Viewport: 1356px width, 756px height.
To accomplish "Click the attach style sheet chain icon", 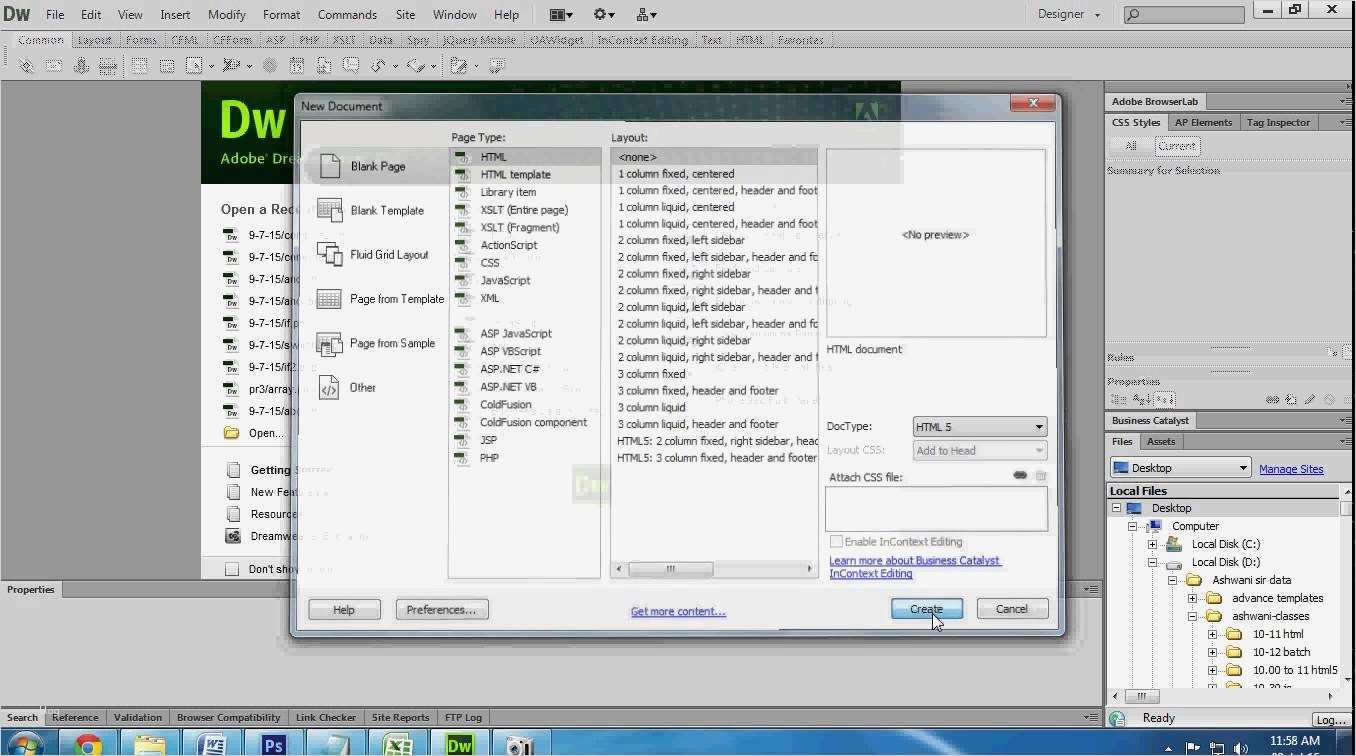I will [x=1019, y=476].
